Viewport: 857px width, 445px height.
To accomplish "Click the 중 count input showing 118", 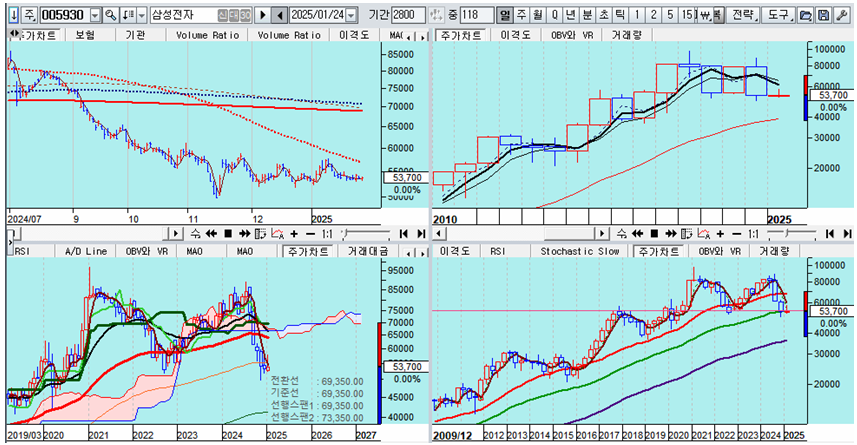I will (x=477, y=15).
